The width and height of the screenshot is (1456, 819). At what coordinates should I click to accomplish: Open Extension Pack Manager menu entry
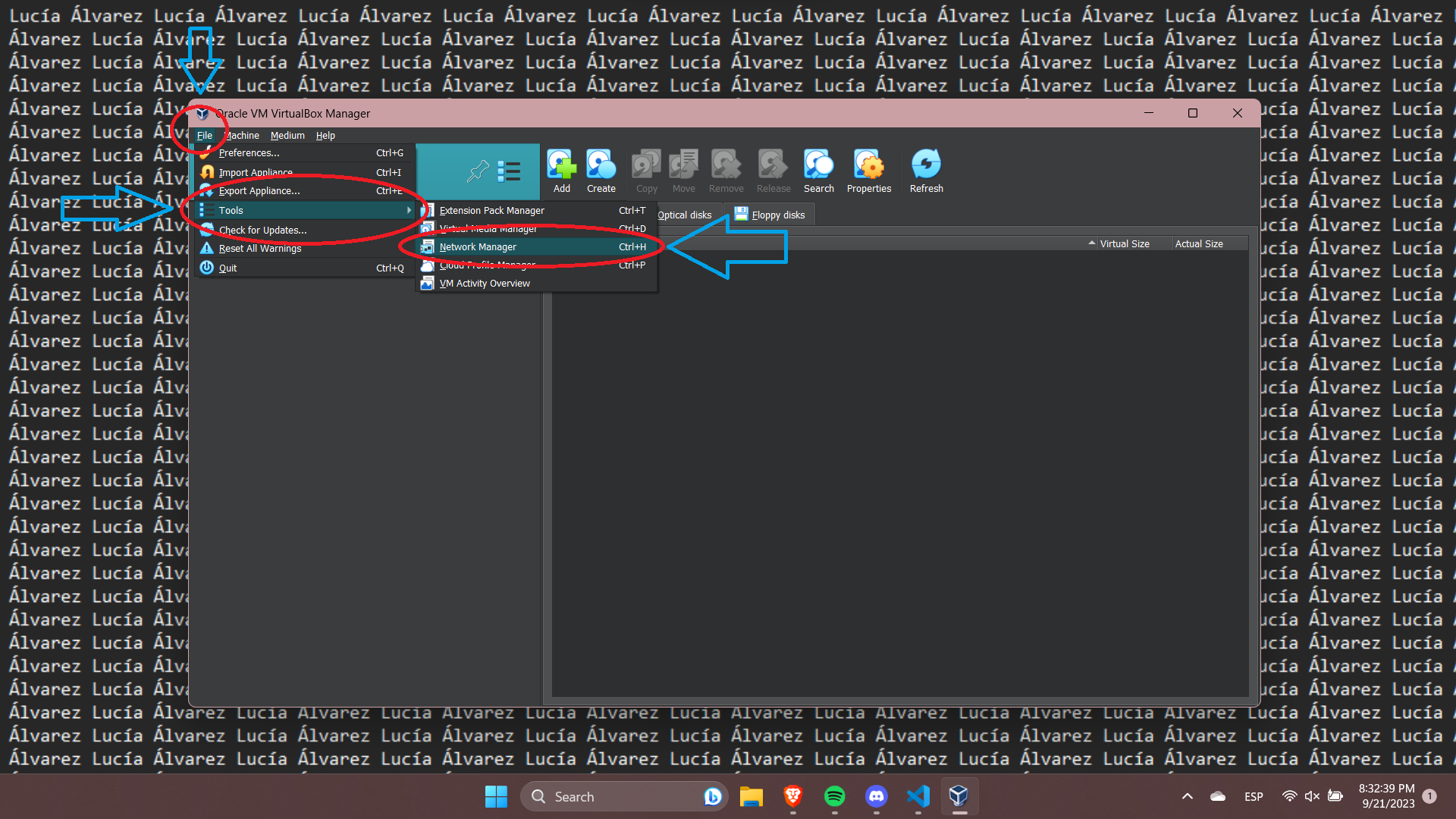pos(491,211)
